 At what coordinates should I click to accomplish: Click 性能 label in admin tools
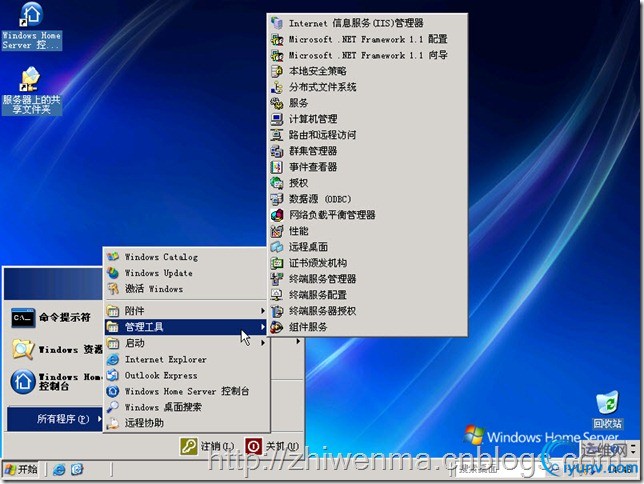pyautogui.click(x=299, y=231)
